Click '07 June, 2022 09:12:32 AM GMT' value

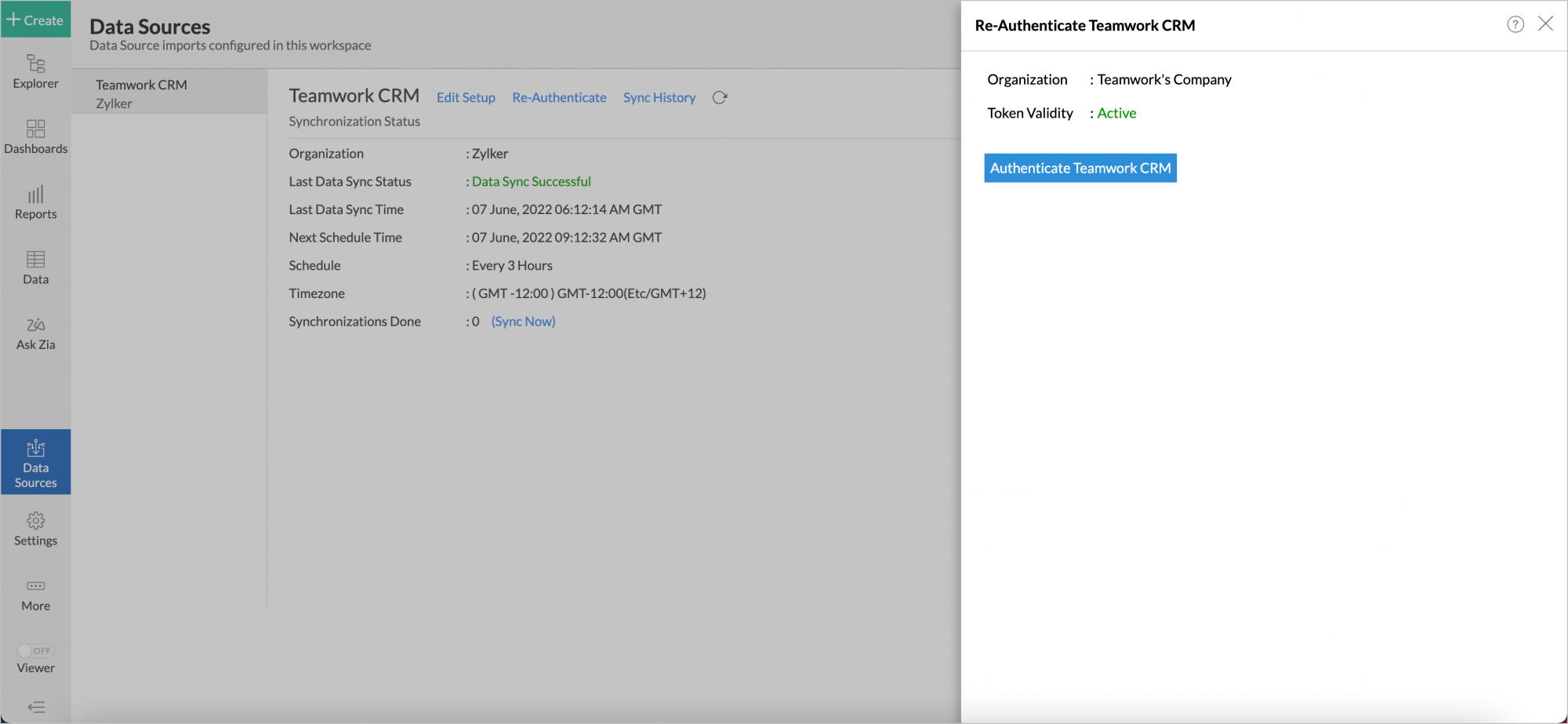[x=567, y=237]
